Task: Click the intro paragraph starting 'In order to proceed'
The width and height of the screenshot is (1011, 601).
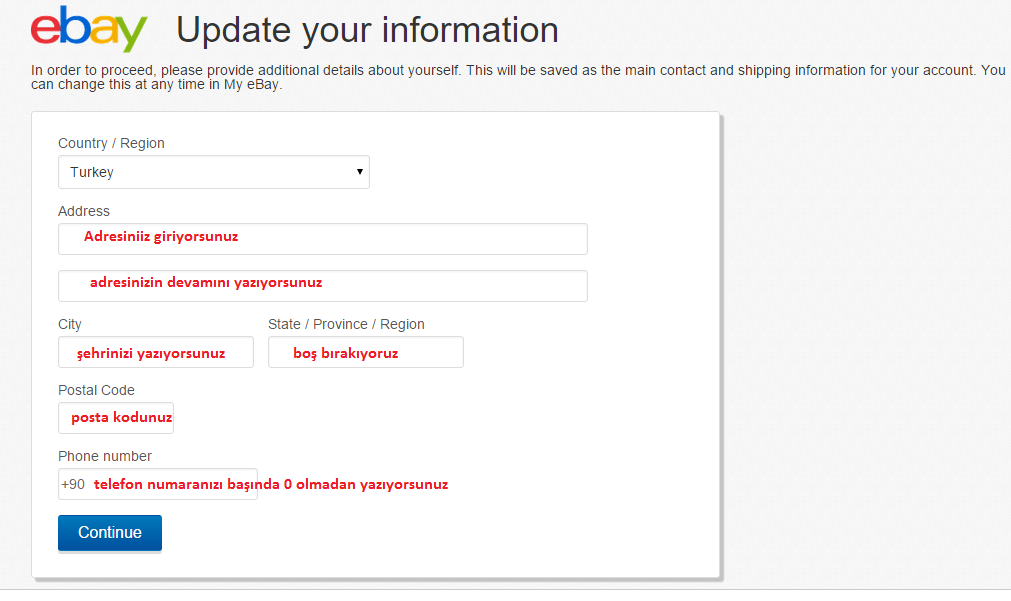Action: [518, 77]
